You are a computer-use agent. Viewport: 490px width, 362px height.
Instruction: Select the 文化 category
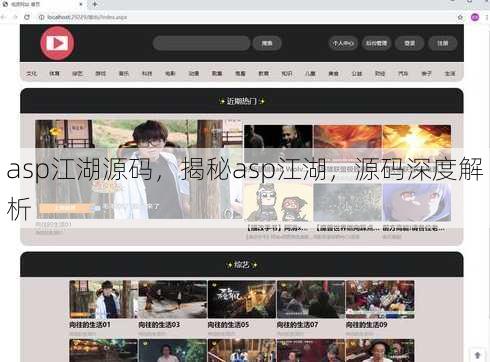tap(31, 73)
